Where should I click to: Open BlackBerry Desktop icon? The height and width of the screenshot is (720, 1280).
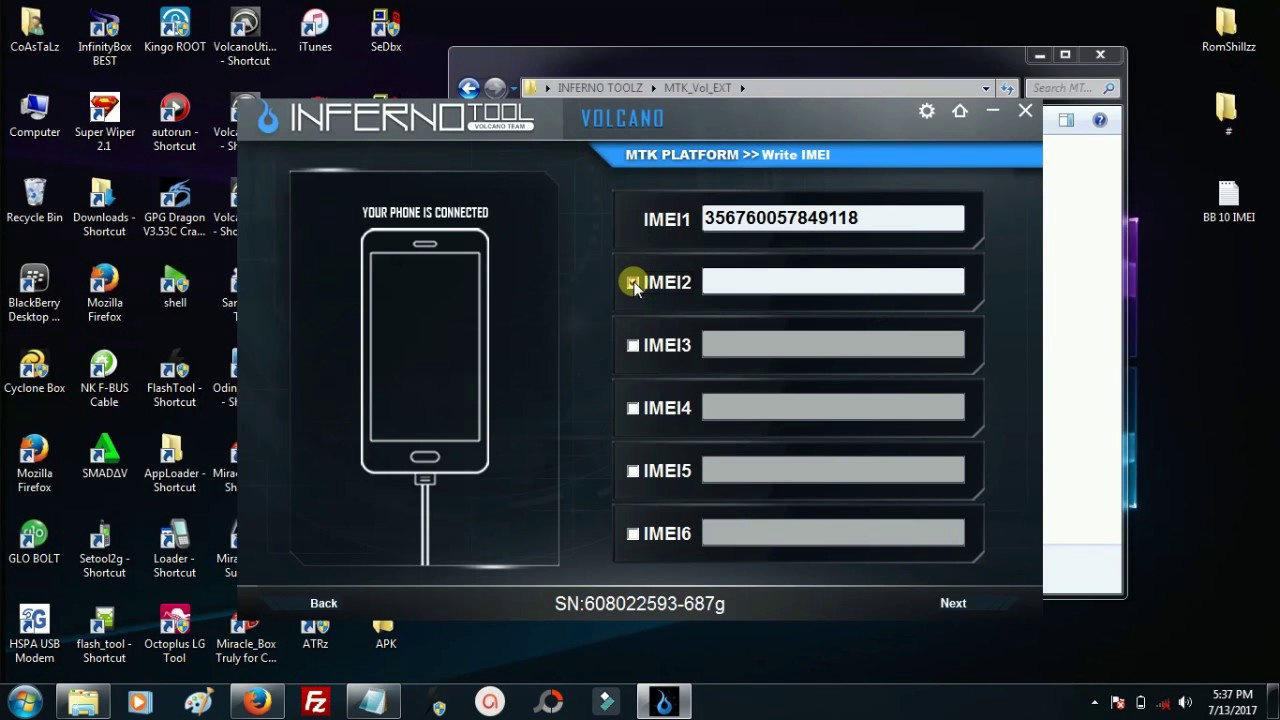34,293
